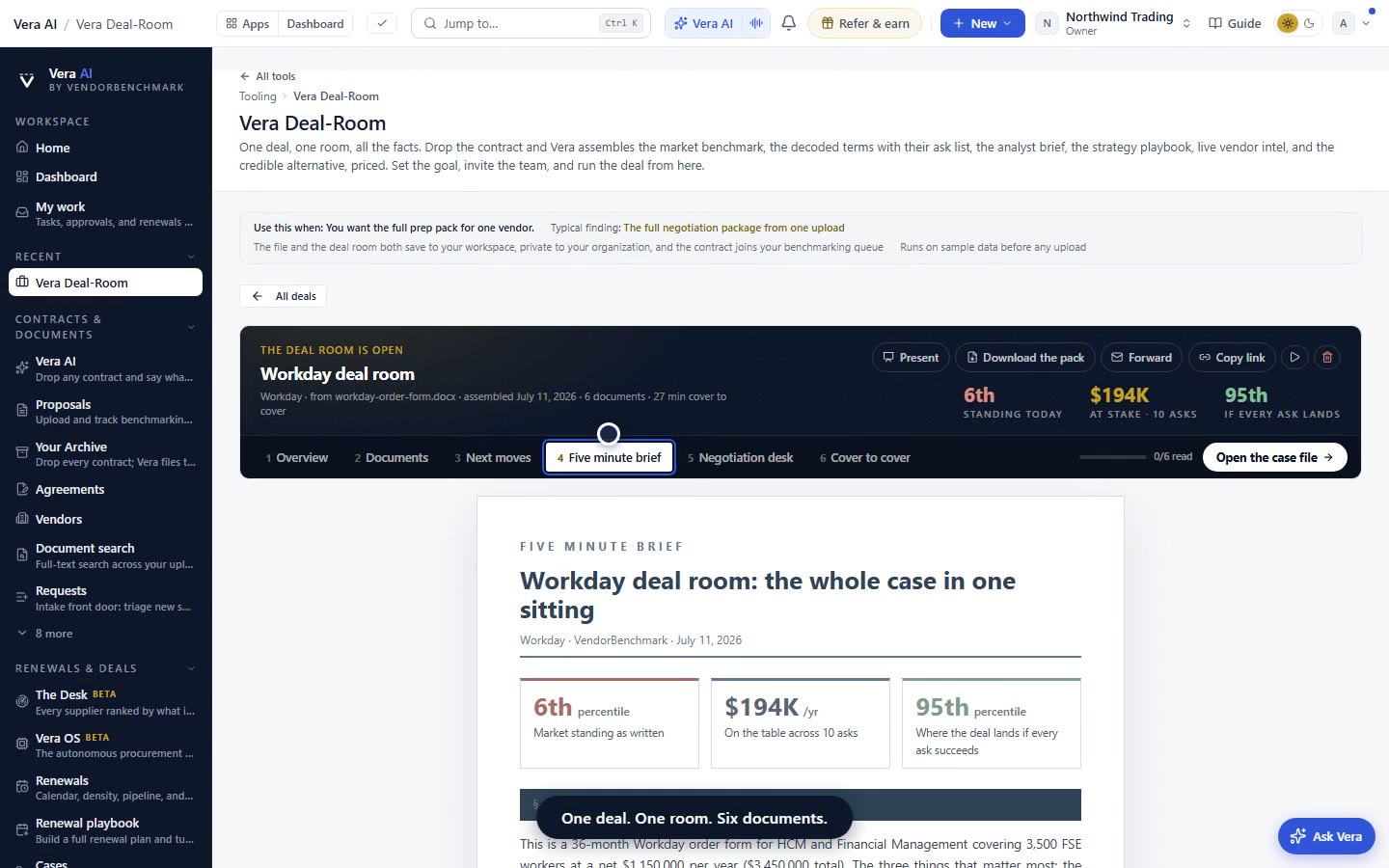
Task: Click the Vera AI sparkle icon in sidebar
Action: pos(22,368)
